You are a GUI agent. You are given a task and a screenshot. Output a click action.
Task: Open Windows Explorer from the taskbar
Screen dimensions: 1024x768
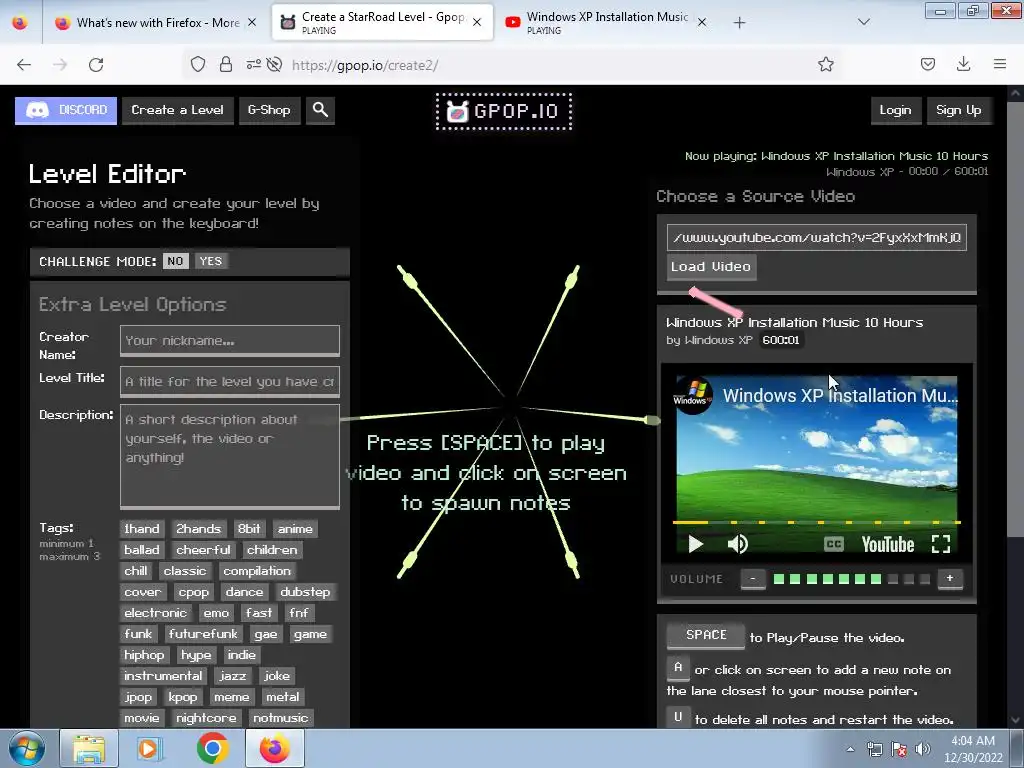tap(89, 748)
